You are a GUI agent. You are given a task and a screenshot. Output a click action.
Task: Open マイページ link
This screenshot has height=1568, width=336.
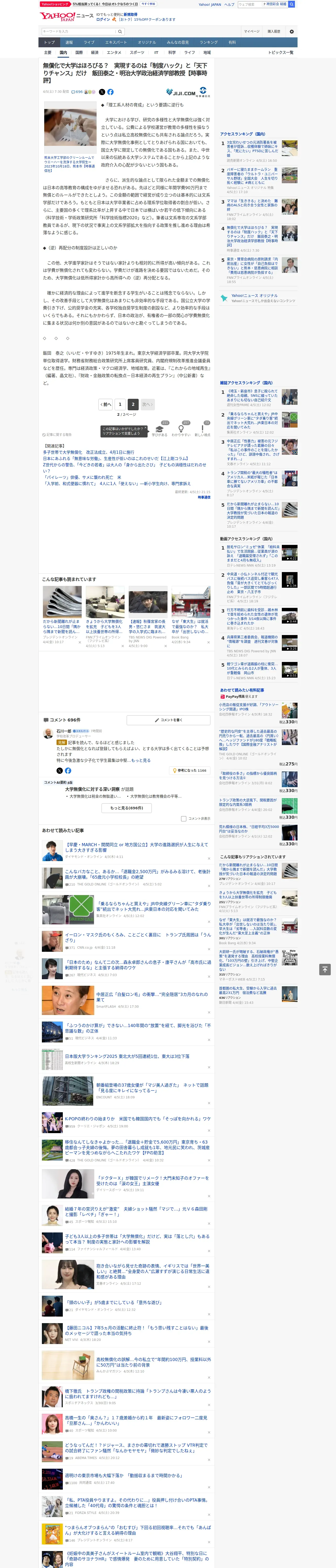(x=252, y=31)
